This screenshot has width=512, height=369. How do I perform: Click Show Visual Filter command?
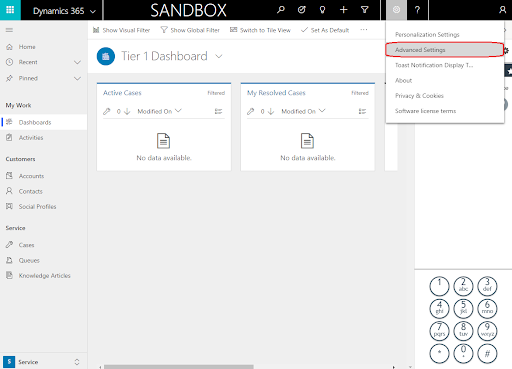coord(121,30)
